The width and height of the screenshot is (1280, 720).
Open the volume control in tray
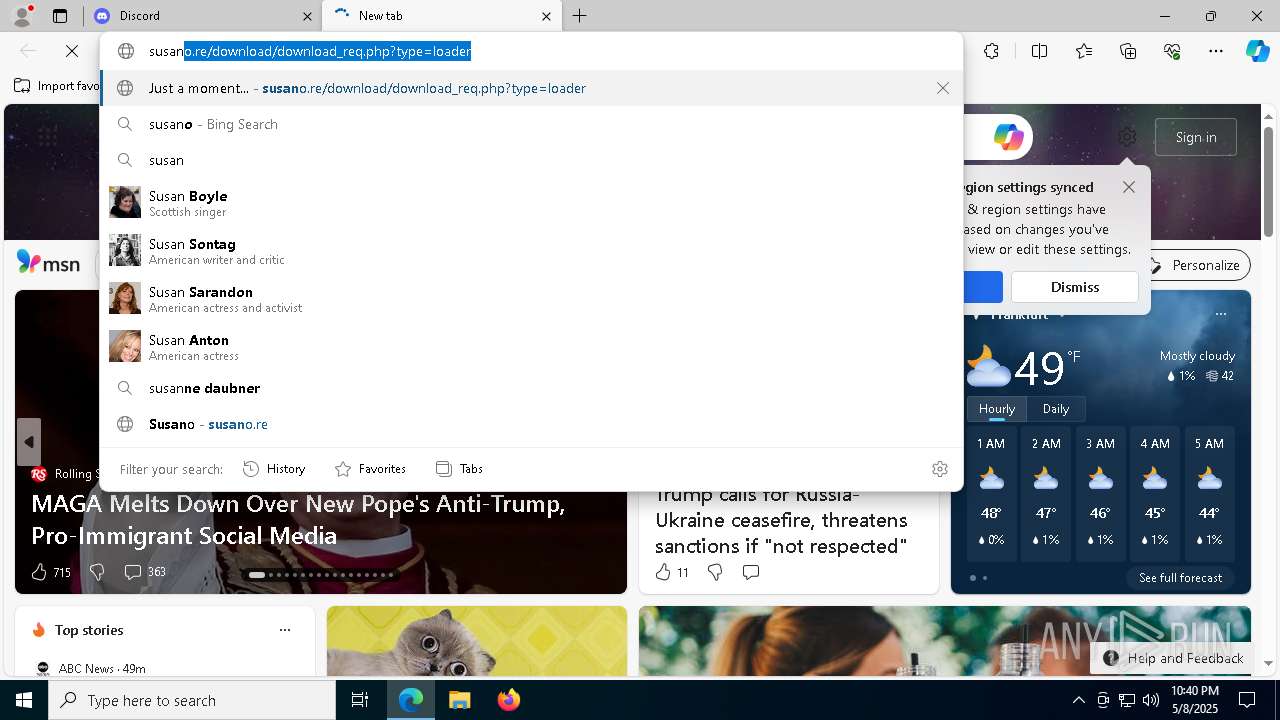tap(1150, 700)
